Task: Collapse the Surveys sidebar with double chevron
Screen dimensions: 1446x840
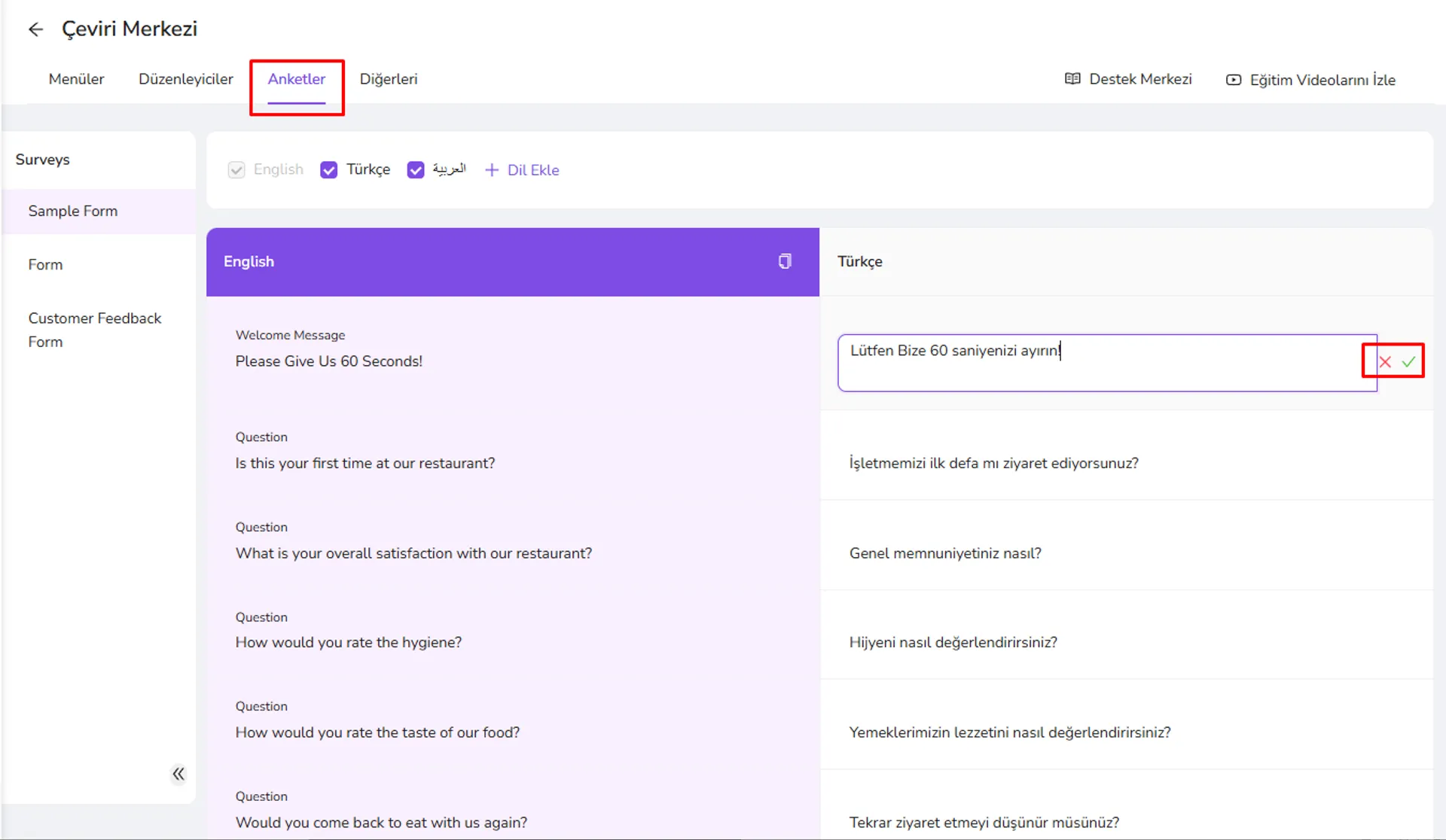Action: pyautogui.click(x=178, y=774)
